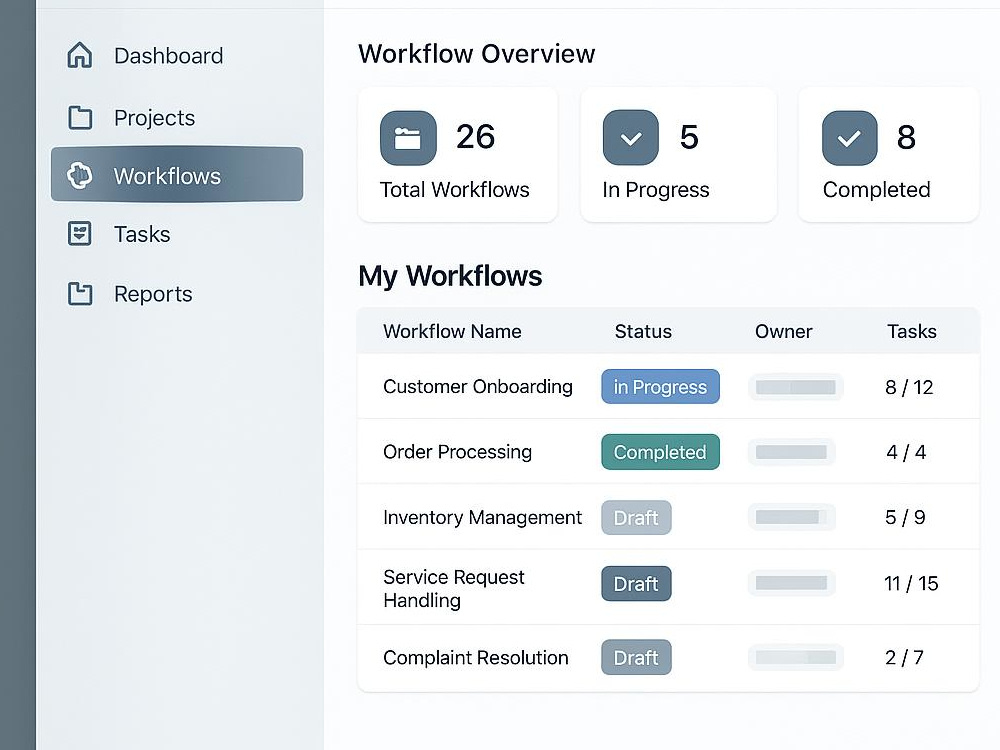The height and width of the screenshot is (750, 1000).
Task: Click the Tasks column header
Action: tap(911, 332)
